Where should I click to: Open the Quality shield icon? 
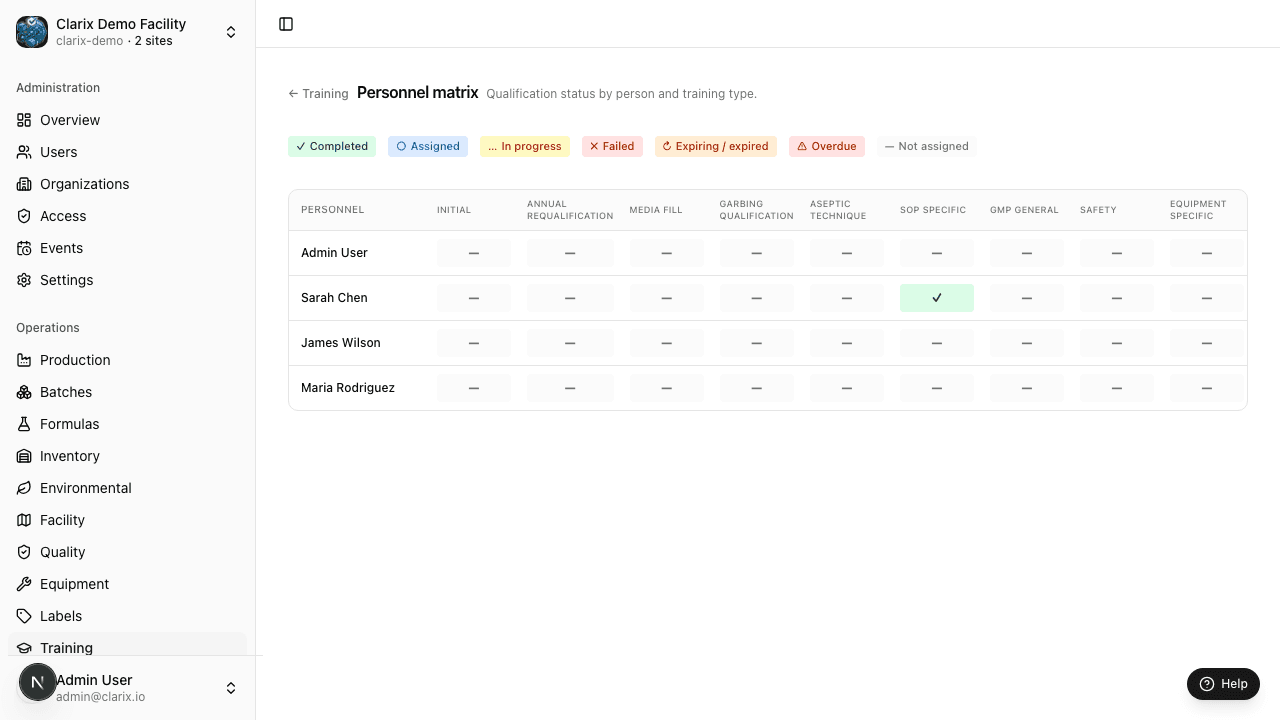(24, 552)
